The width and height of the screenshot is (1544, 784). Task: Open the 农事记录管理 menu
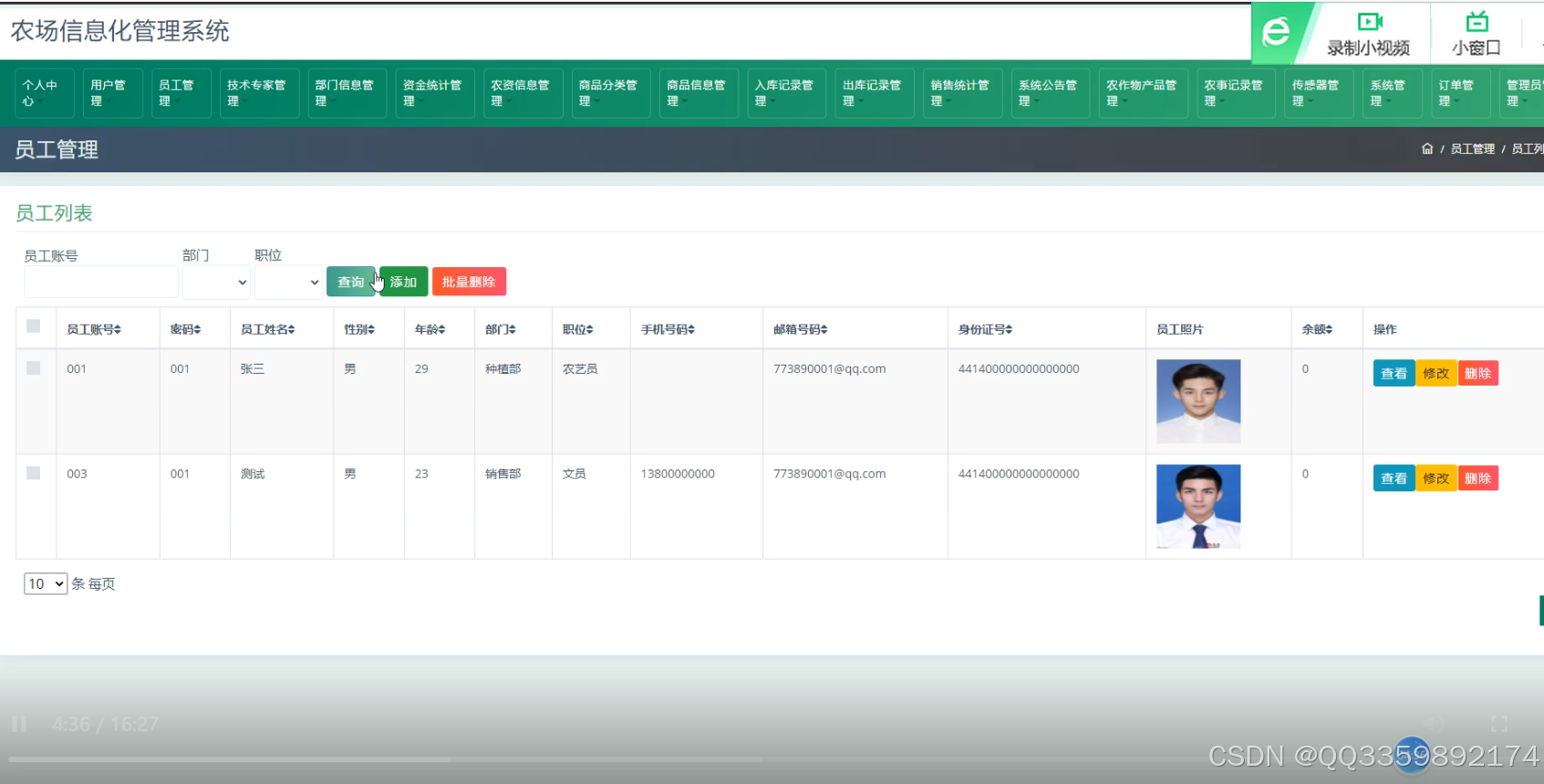point(1236,93)
